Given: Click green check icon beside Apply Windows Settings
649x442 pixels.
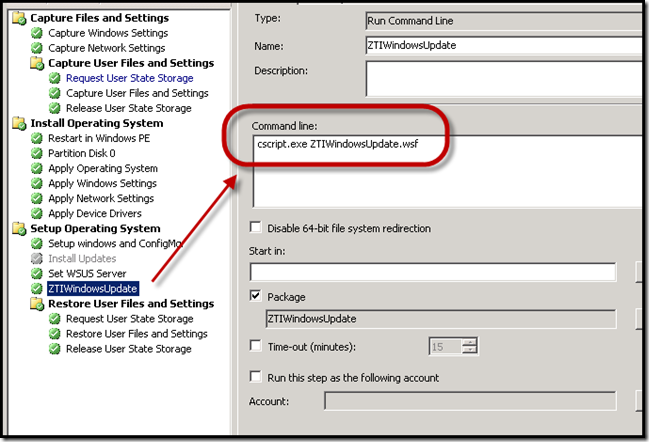Looking at the screenshot, I should [37, 183].
